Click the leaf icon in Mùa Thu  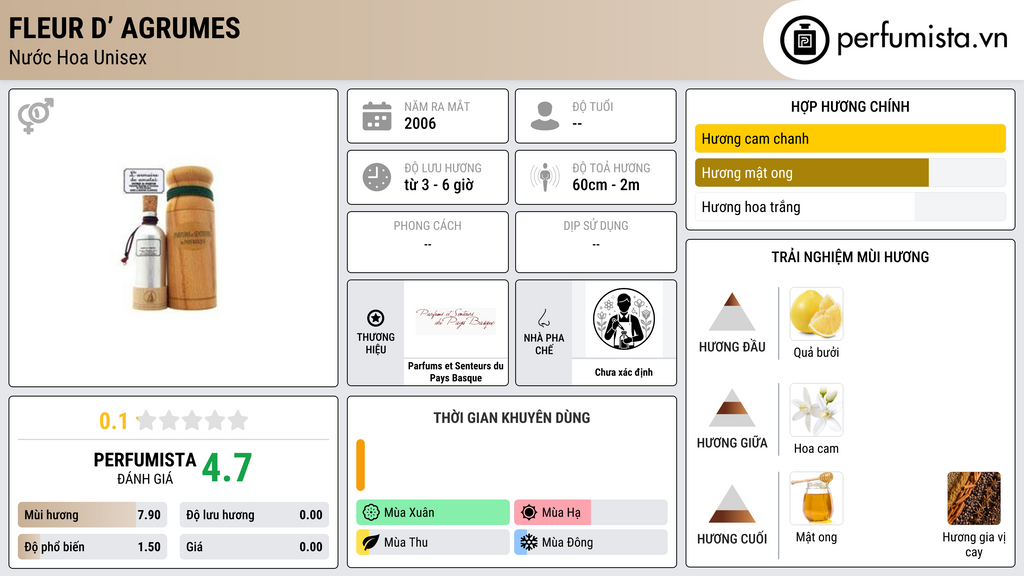371,542
